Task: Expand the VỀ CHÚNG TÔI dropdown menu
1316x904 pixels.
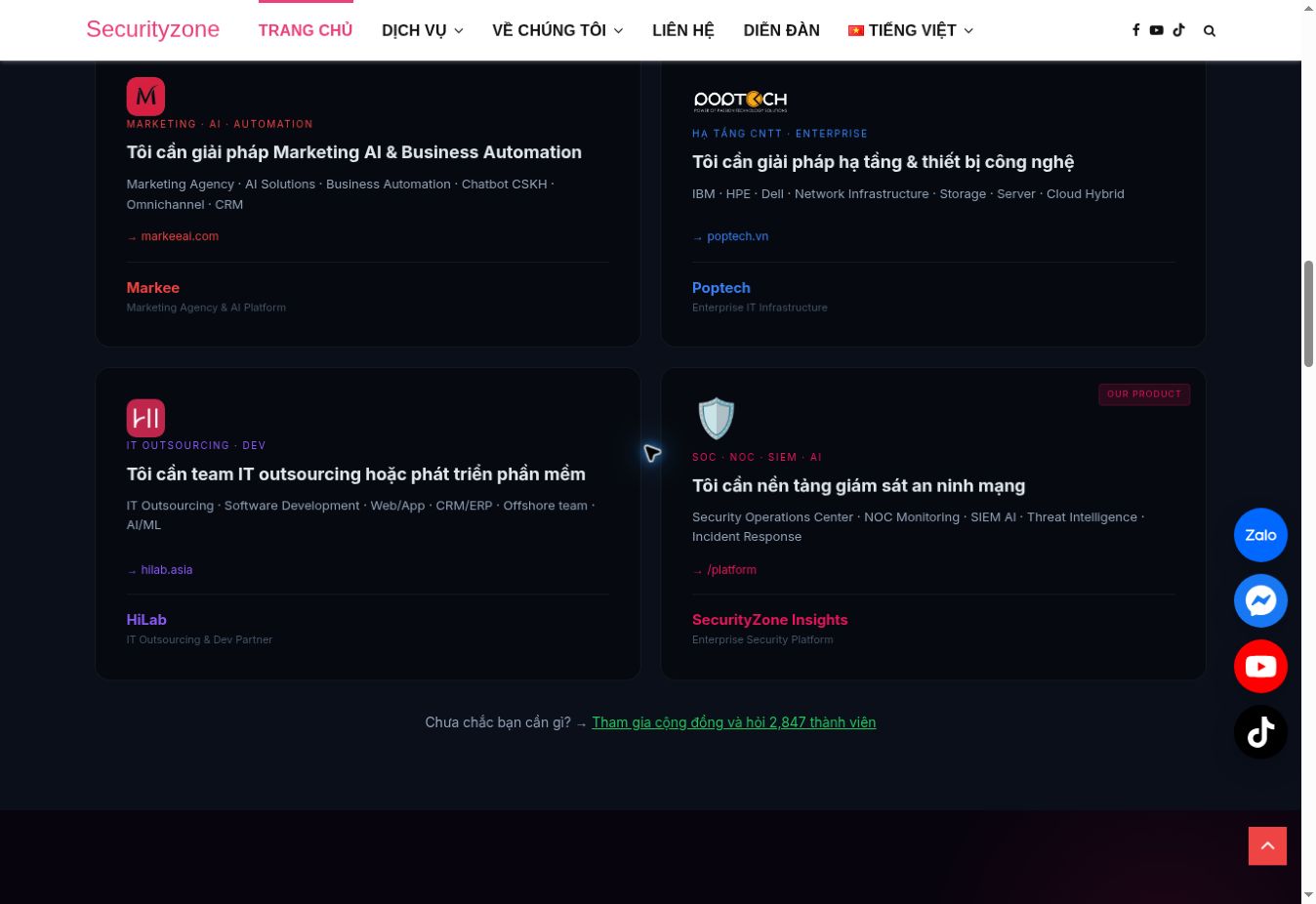Action: tap(557, 30)
